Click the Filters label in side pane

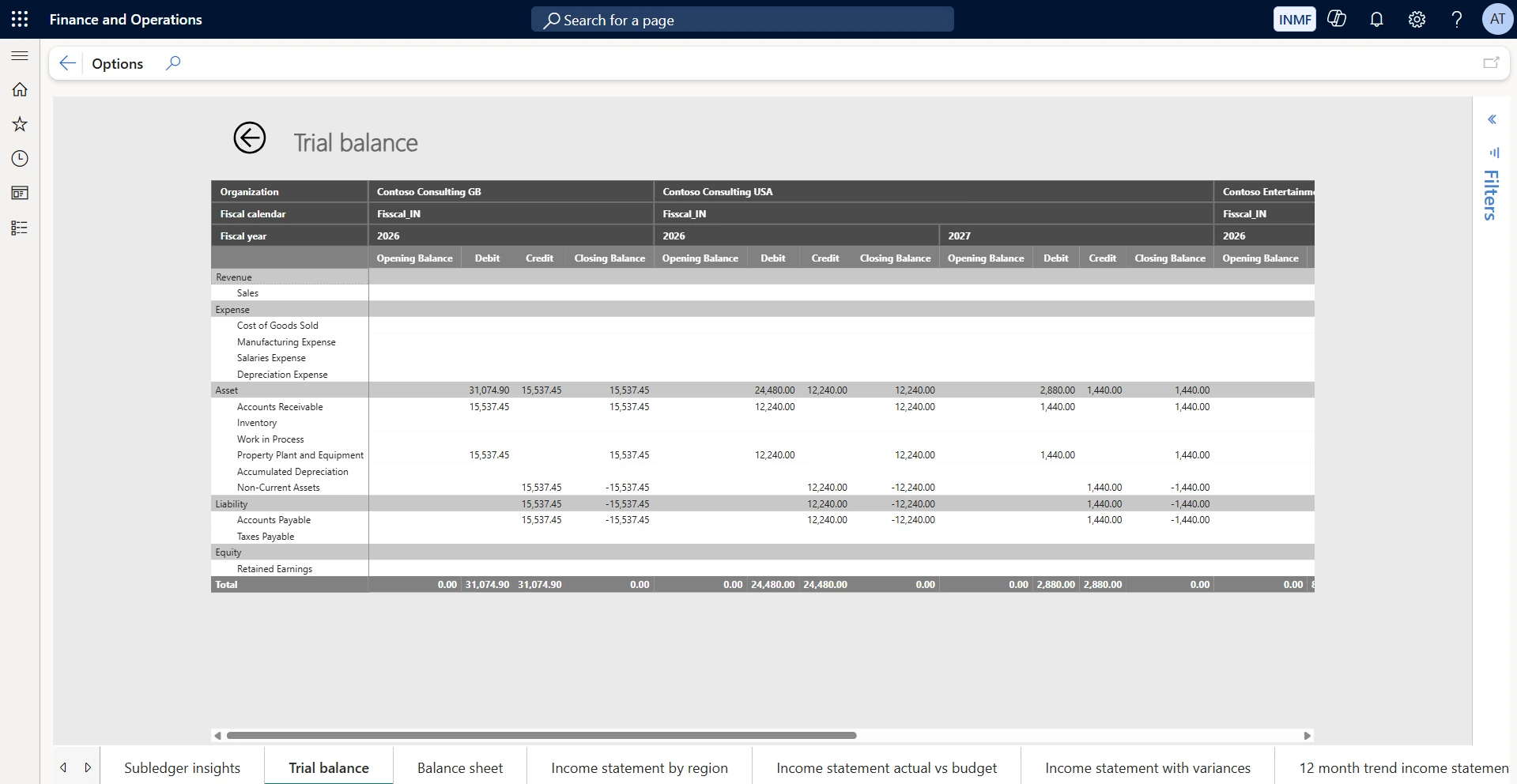(1491, 195)
